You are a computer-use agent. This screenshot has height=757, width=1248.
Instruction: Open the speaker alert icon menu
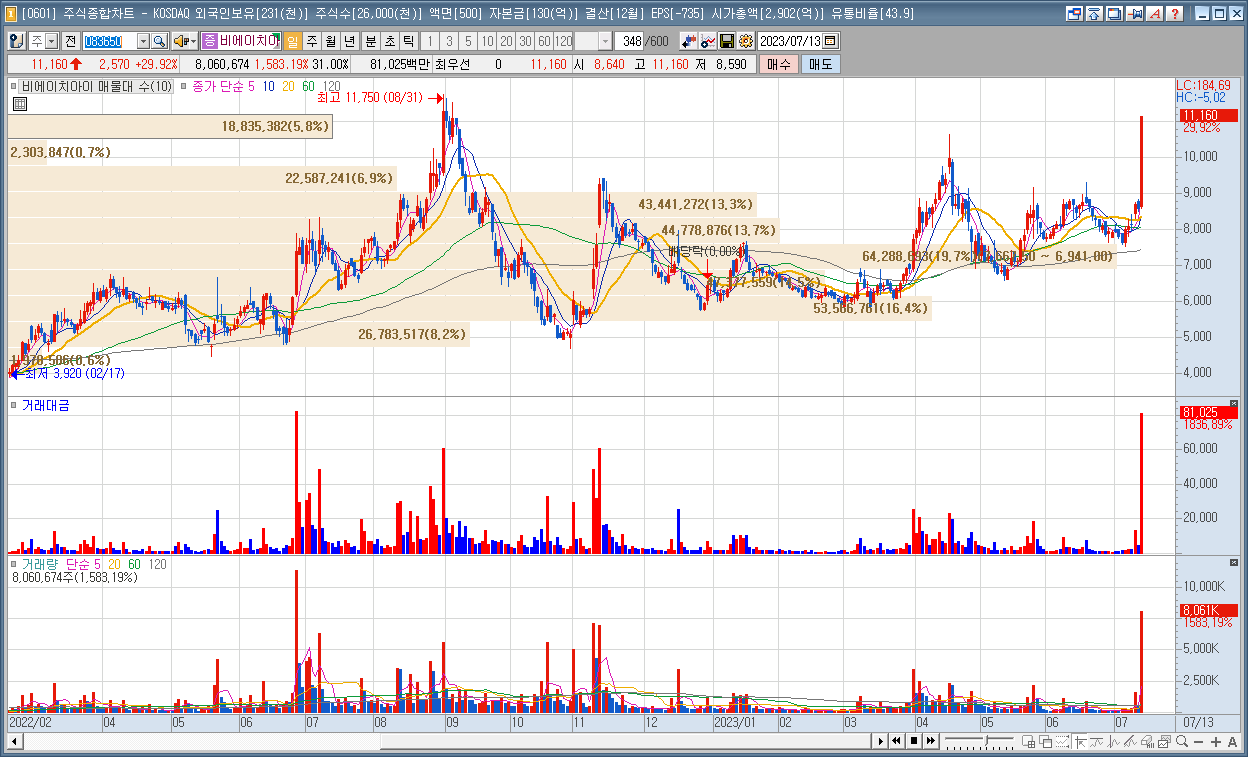[x=184, y=41]
